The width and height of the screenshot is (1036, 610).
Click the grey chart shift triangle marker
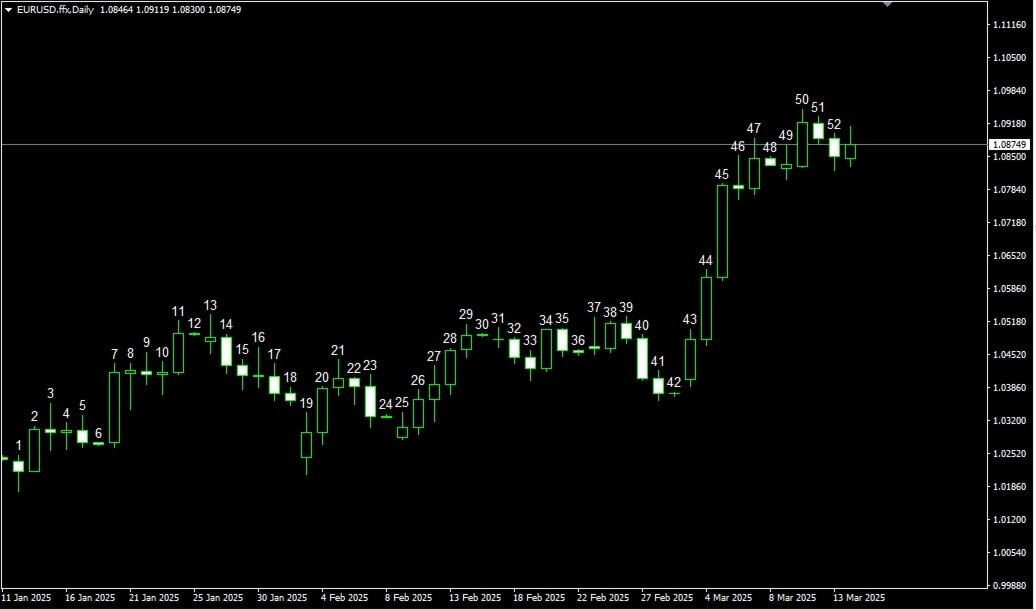pos(889,4)
